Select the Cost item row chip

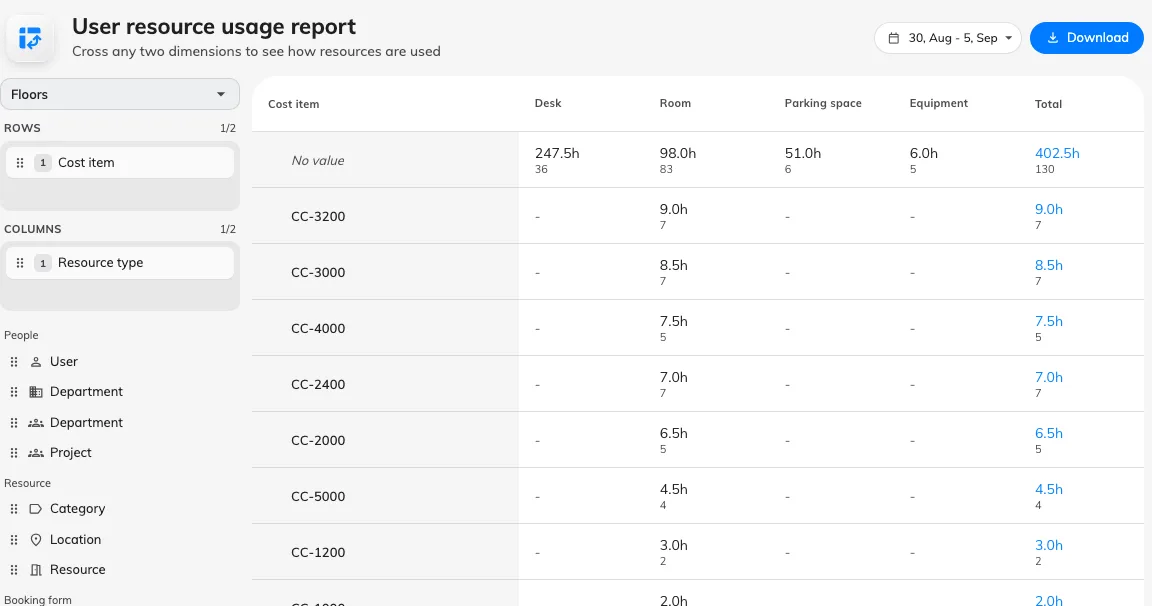pos(120,162)
